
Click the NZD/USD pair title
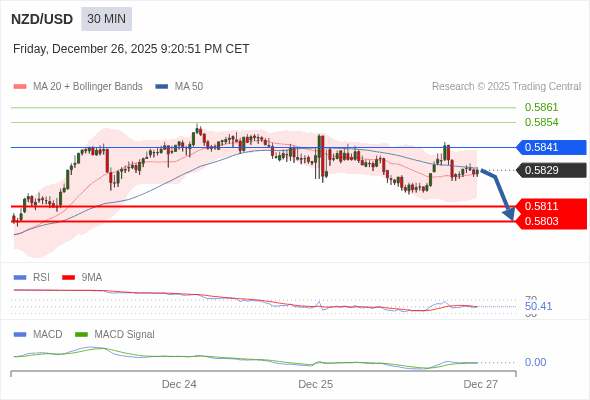[42, 19]
